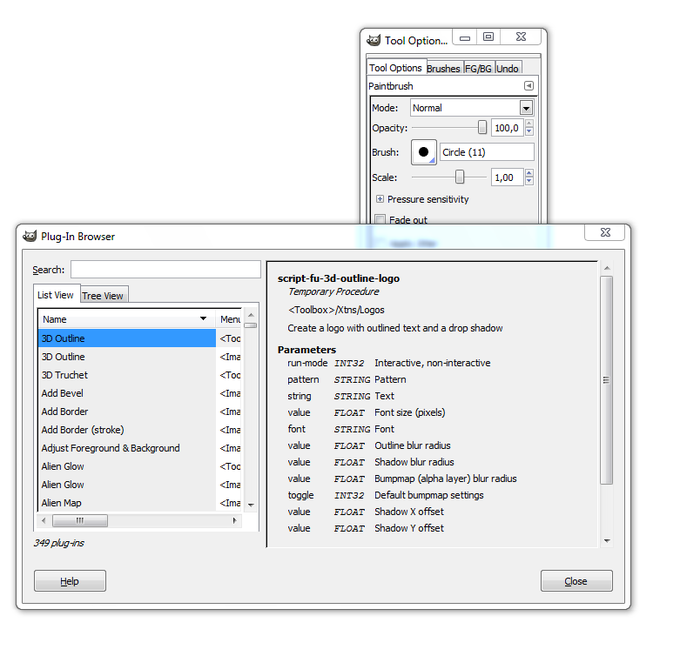Click the Scale value field 1,00
680x656 pixels.
pyautogui.click(x=507, y=177)
